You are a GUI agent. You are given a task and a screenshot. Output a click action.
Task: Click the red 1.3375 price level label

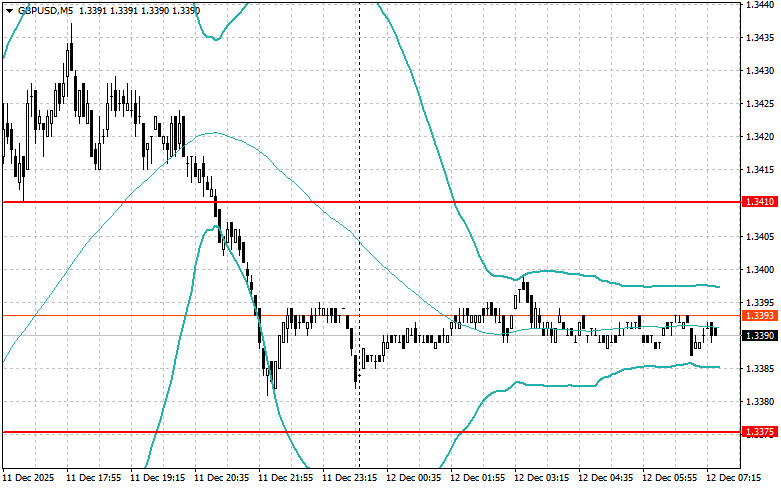(x=759, y=432)
